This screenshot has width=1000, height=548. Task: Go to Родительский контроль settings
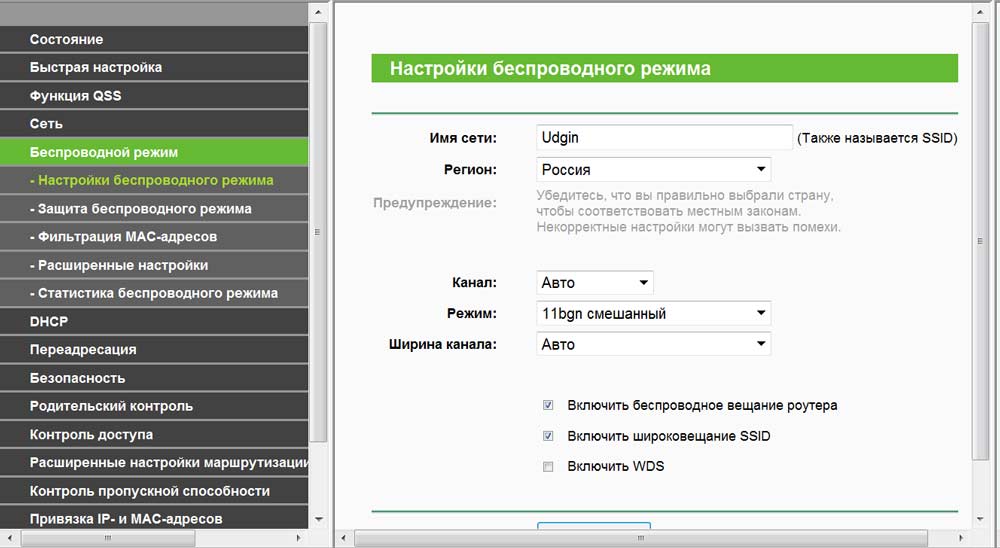pyautogui.click(x=111, y=406)
